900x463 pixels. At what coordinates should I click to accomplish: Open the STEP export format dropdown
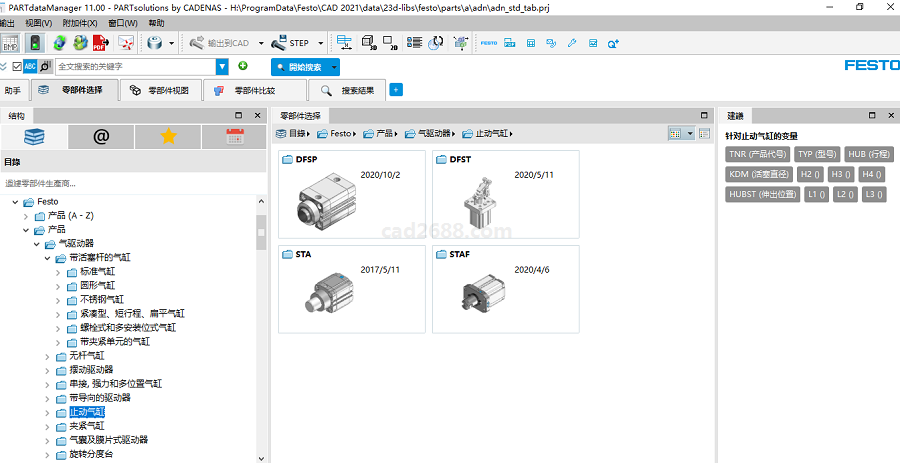pyautogui.click(x=321, y=43)
